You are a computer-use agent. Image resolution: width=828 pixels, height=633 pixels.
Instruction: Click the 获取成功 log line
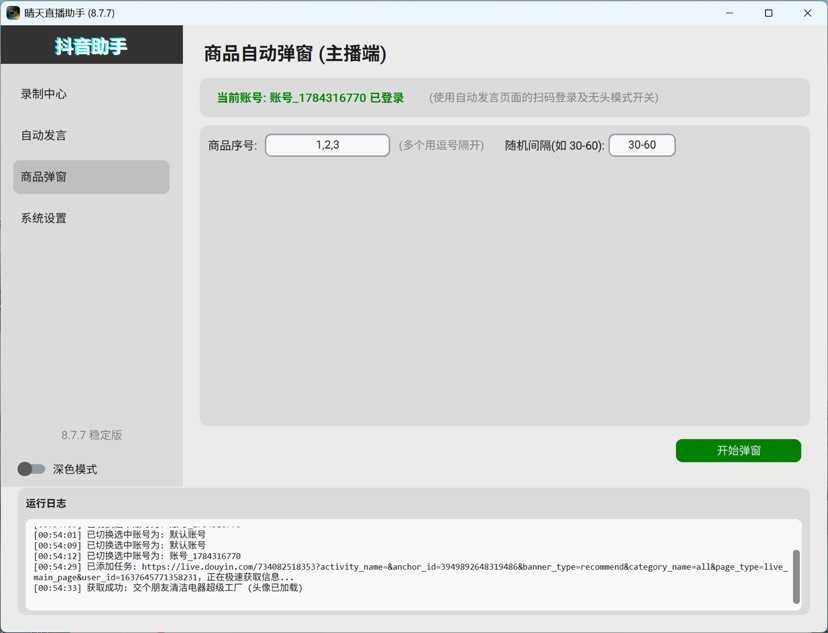click(x=168, y=588)
